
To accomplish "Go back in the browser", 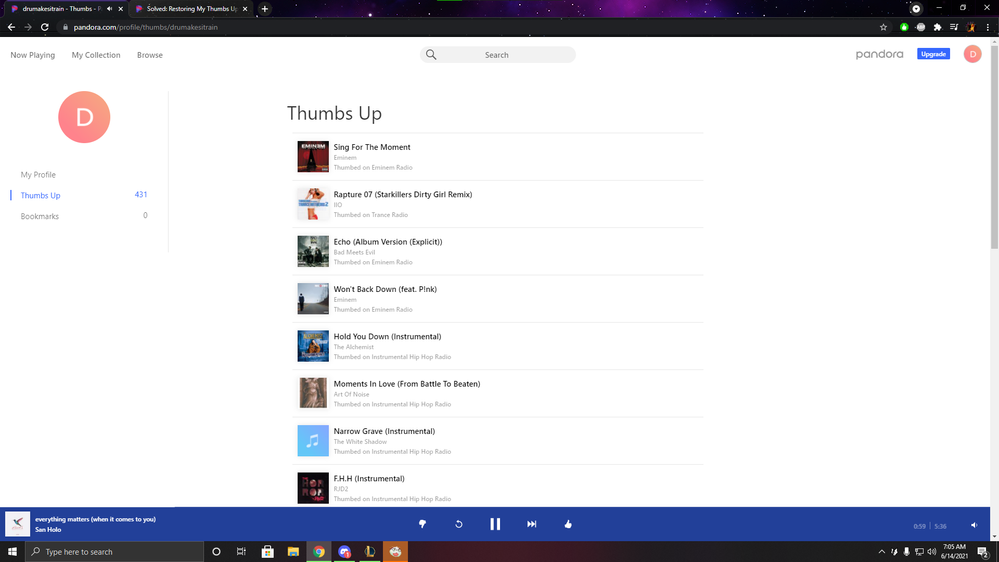I will point(11,27).
